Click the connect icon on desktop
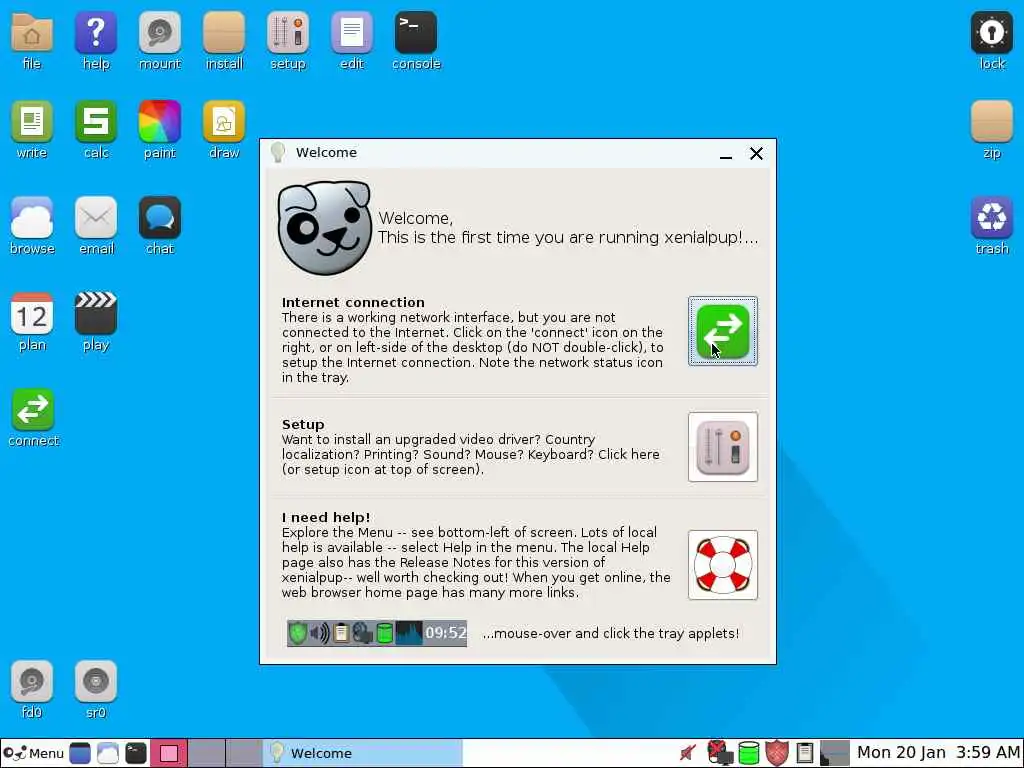The width and height of the screenshot is (1024, 768). pyautogui.click(x=33, y=409)
